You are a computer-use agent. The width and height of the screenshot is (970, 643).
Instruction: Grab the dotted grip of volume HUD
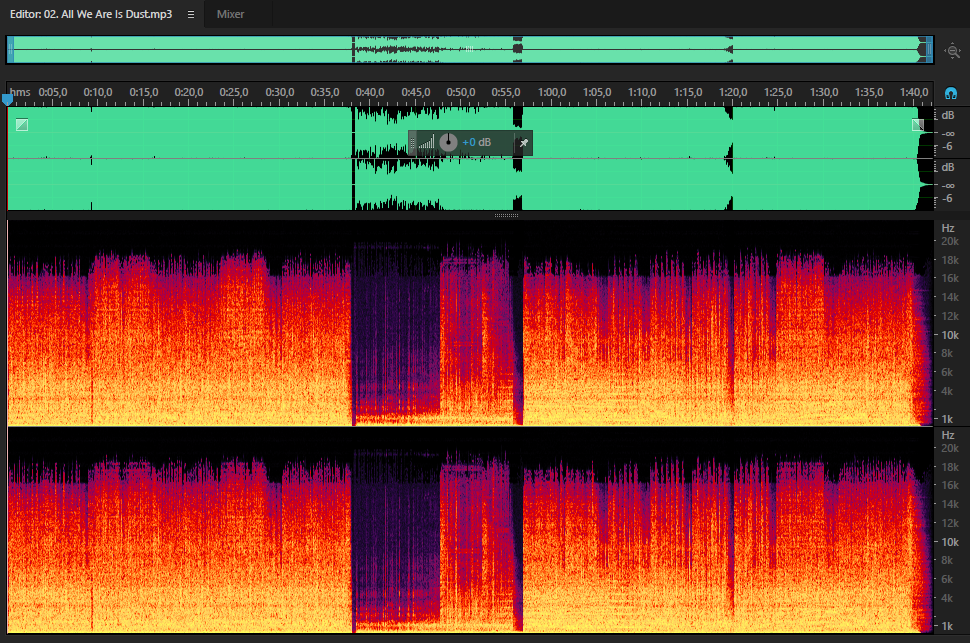(413, 143)
